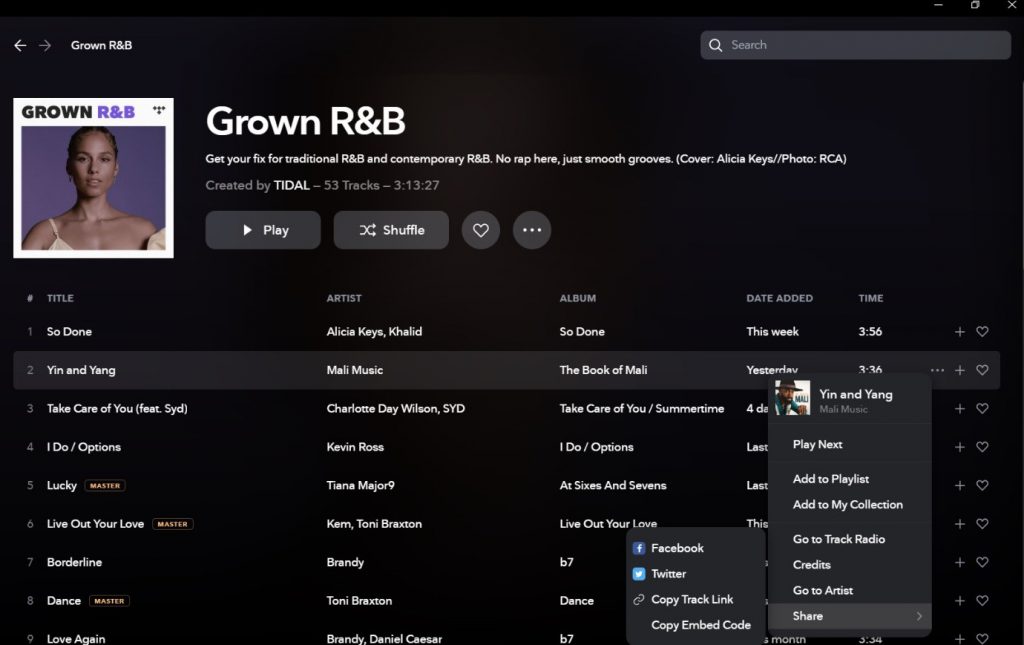Open artist Alicia Keys, Khalid
This screenshot has width=1024, height=645.
point(374,332)
